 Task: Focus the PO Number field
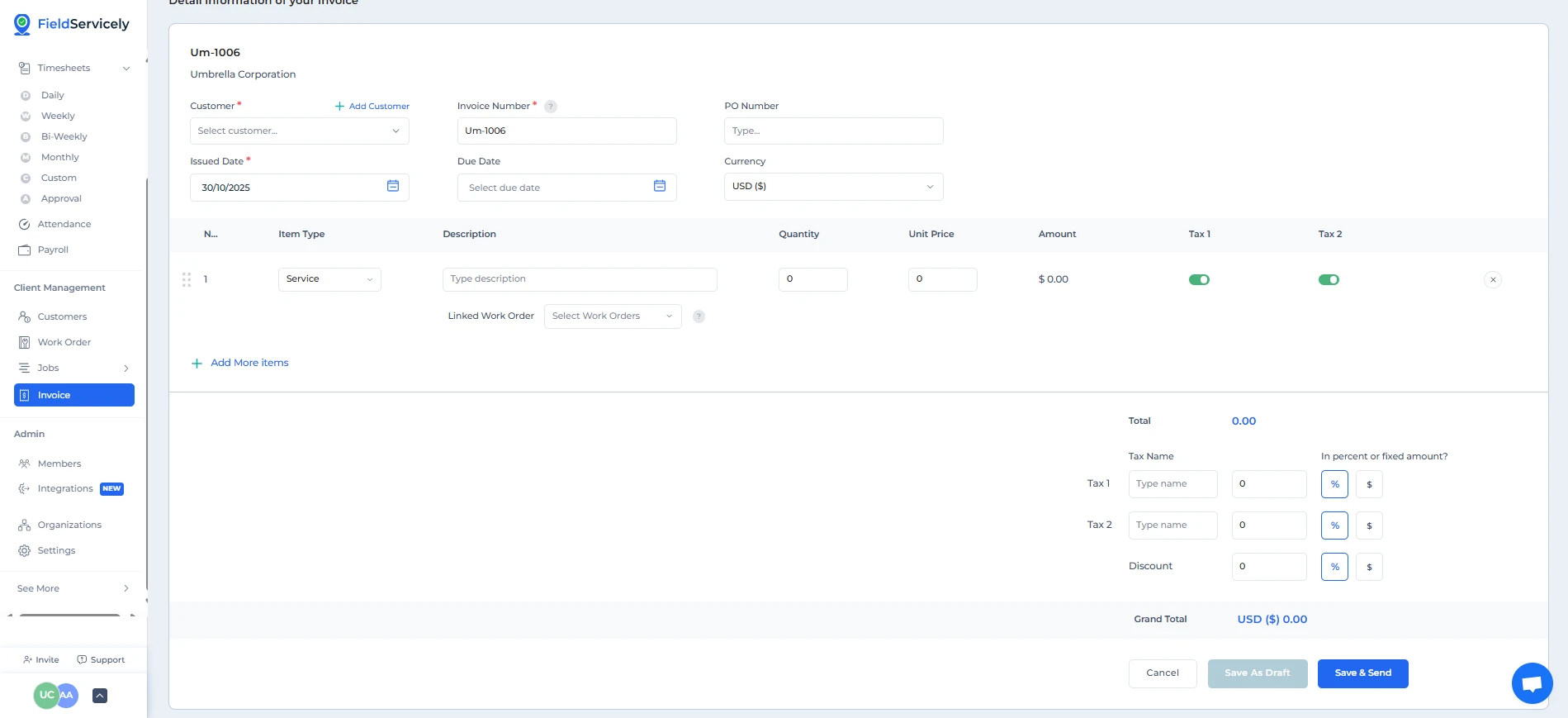click(x=834, y=131)
